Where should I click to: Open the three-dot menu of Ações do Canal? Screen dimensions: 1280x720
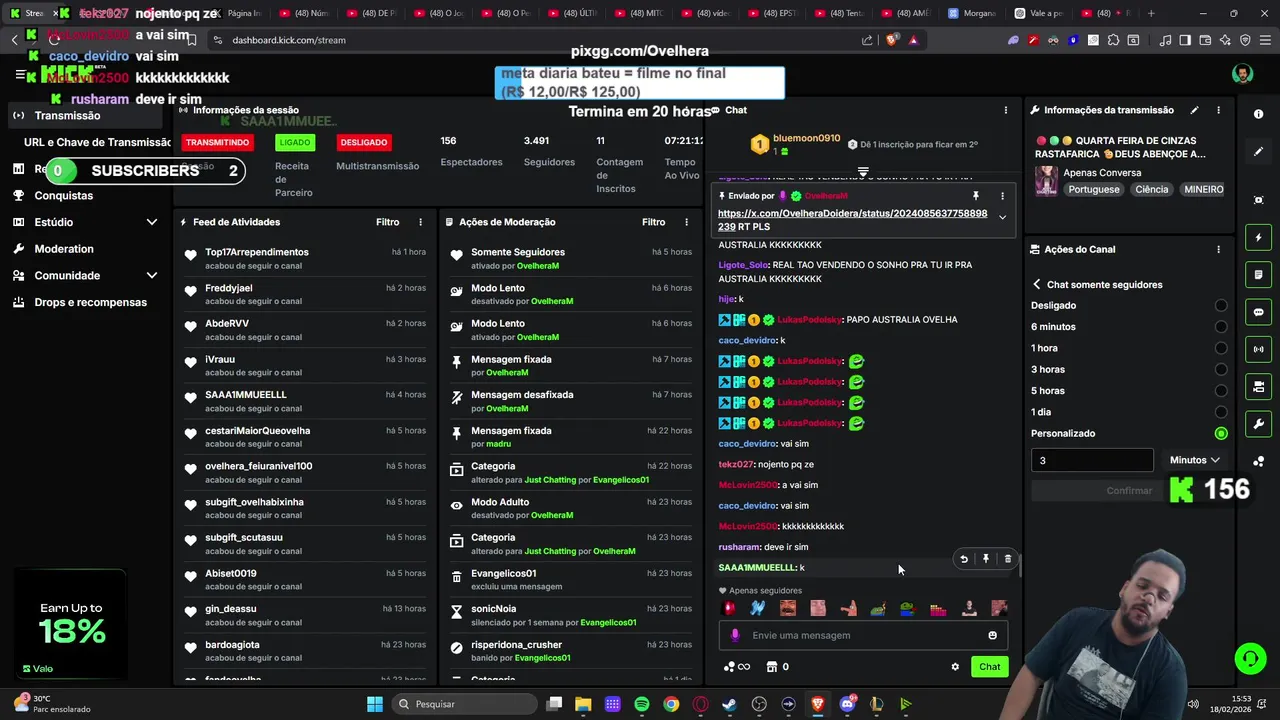[1218, 249]
